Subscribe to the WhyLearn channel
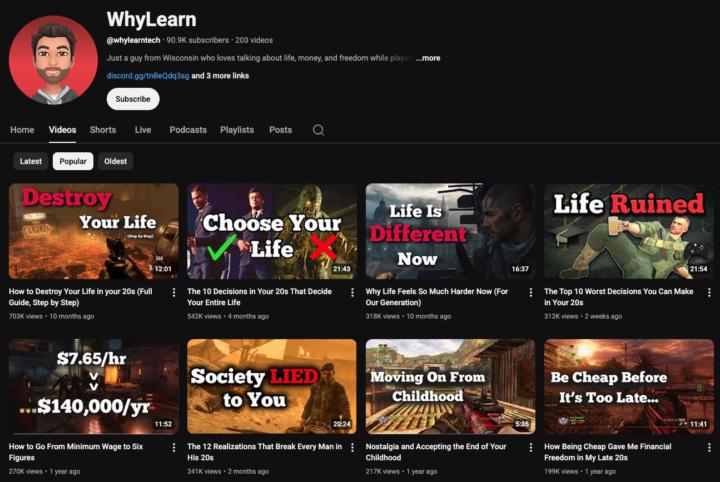Viewport: 720px width, 482px height. coord(133,99)
